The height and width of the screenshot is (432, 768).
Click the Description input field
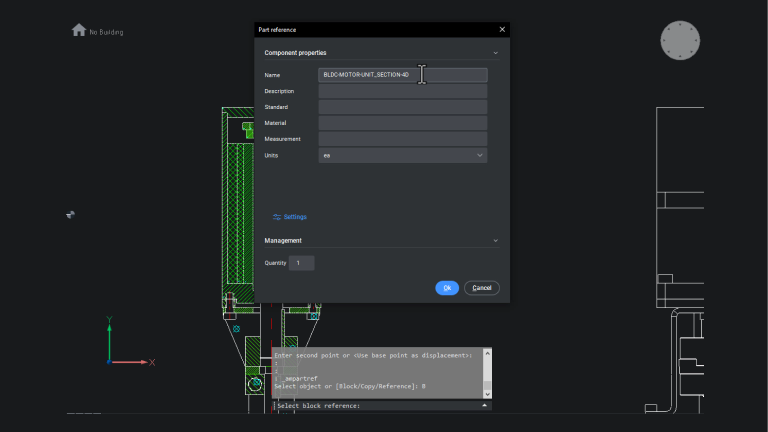pos(402,91)
